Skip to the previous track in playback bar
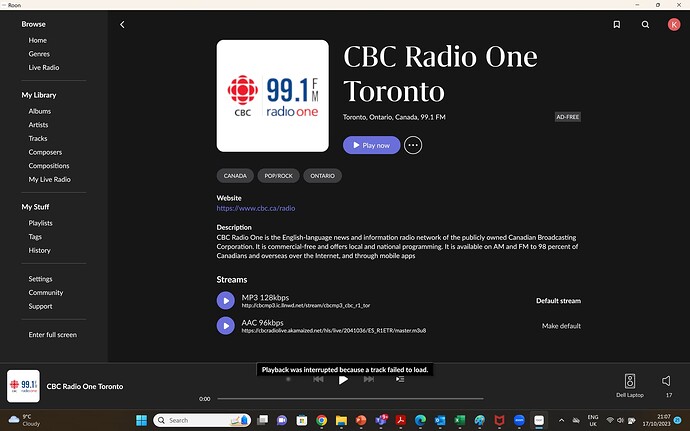This screenshot has height=431, width=690. click(x=318, y=379)
